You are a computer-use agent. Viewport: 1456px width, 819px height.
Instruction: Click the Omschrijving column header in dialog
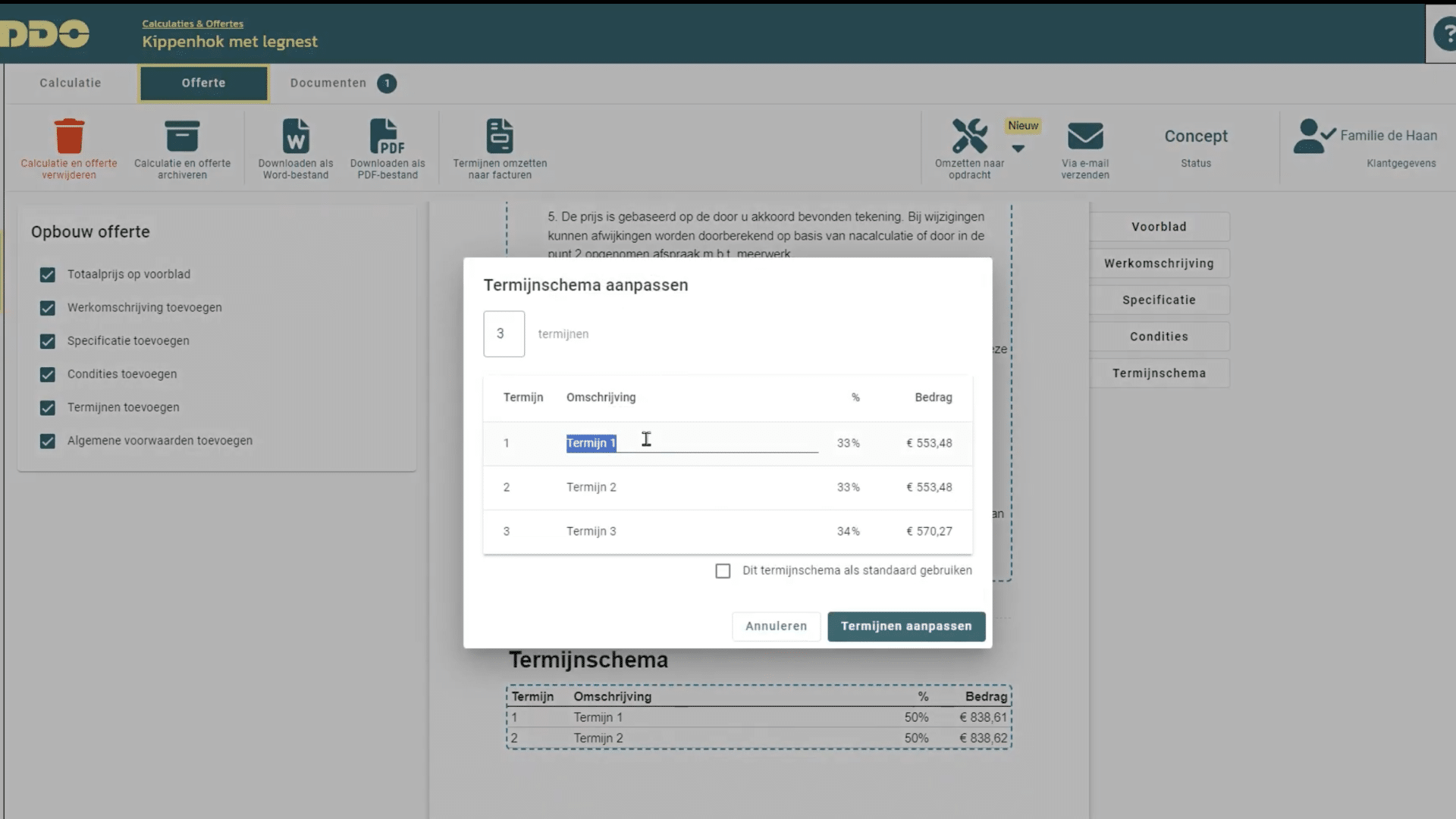point(601,397)
